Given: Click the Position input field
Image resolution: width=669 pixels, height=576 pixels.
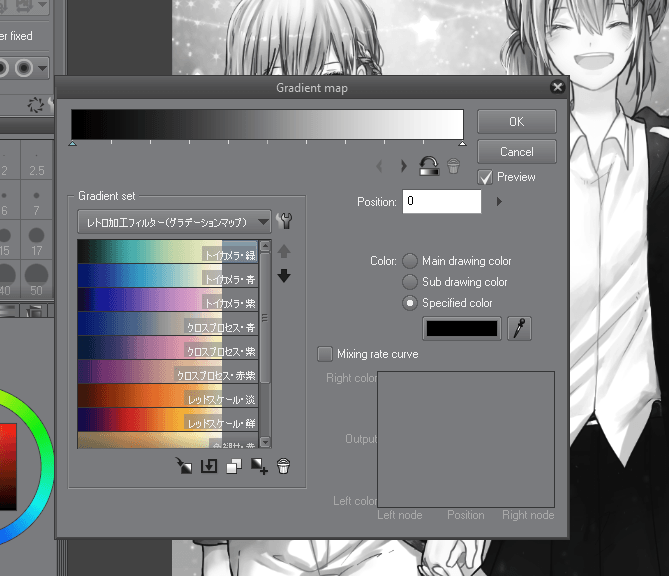Looking at the screenshot, I should [441, 202].
